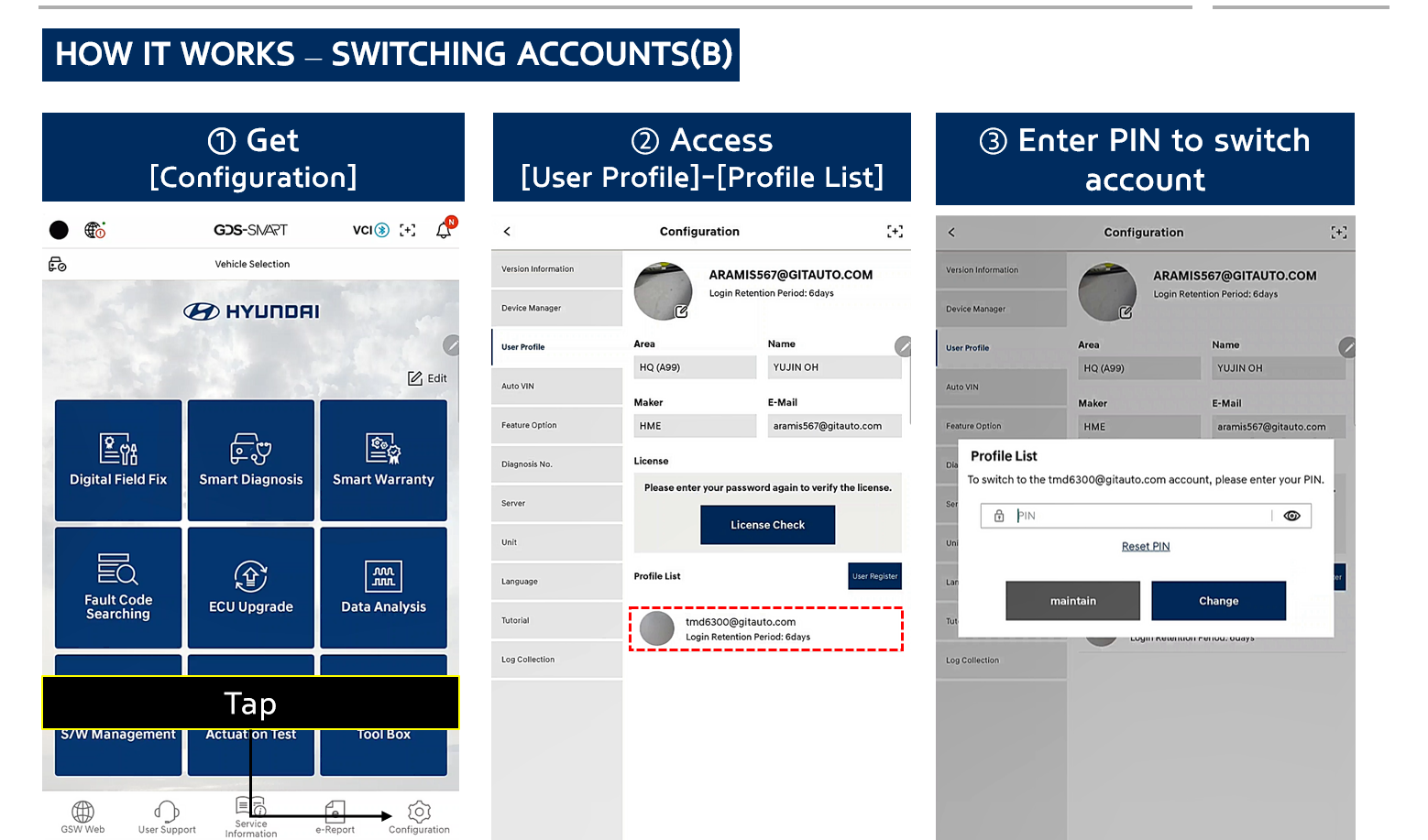Open the Smart Diagnosis tile
This screenshot has width=1428, height=840.
click(x=251, y=460)
